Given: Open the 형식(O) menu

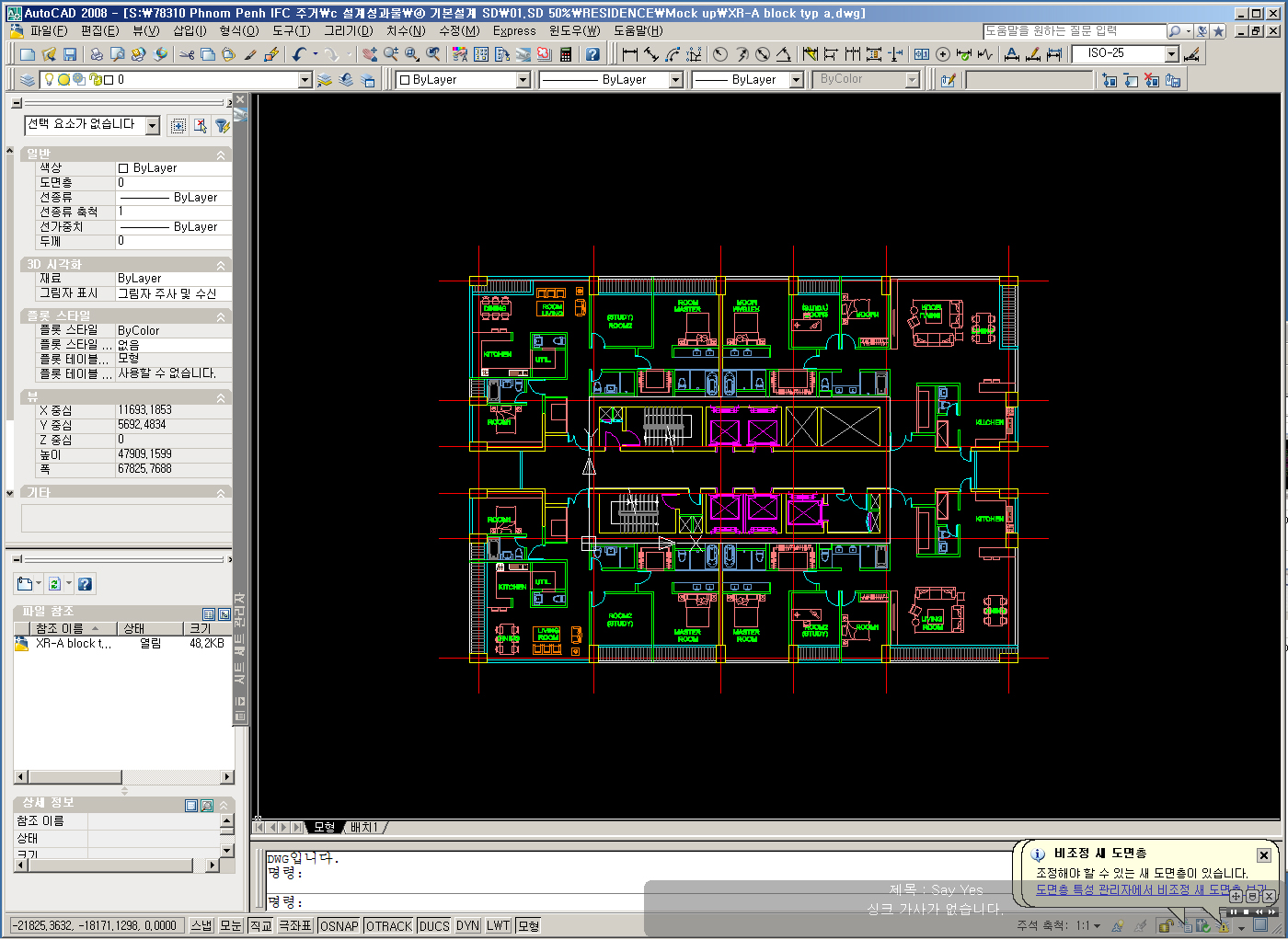Looking at the screenshot, I should [x=238, y=30].
